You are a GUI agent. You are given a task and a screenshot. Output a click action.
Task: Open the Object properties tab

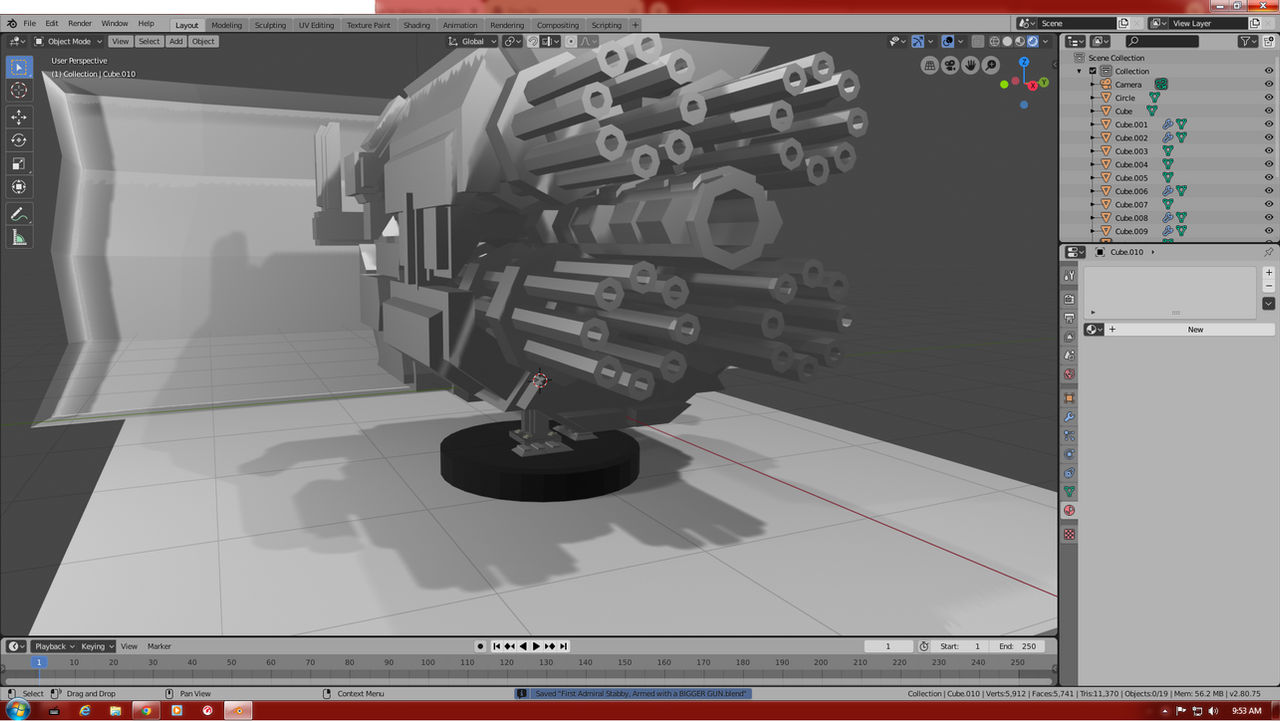click(x=1069, y=398)
